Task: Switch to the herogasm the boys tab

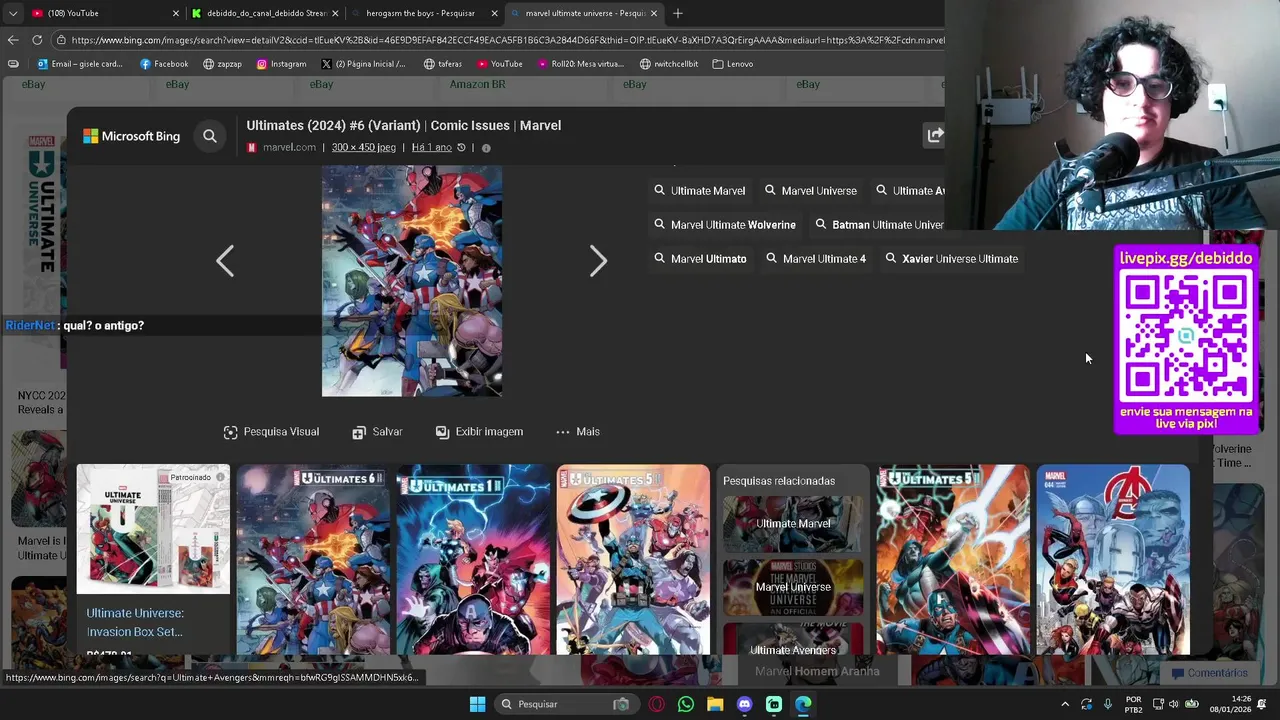Action: (x=424, y=13)
